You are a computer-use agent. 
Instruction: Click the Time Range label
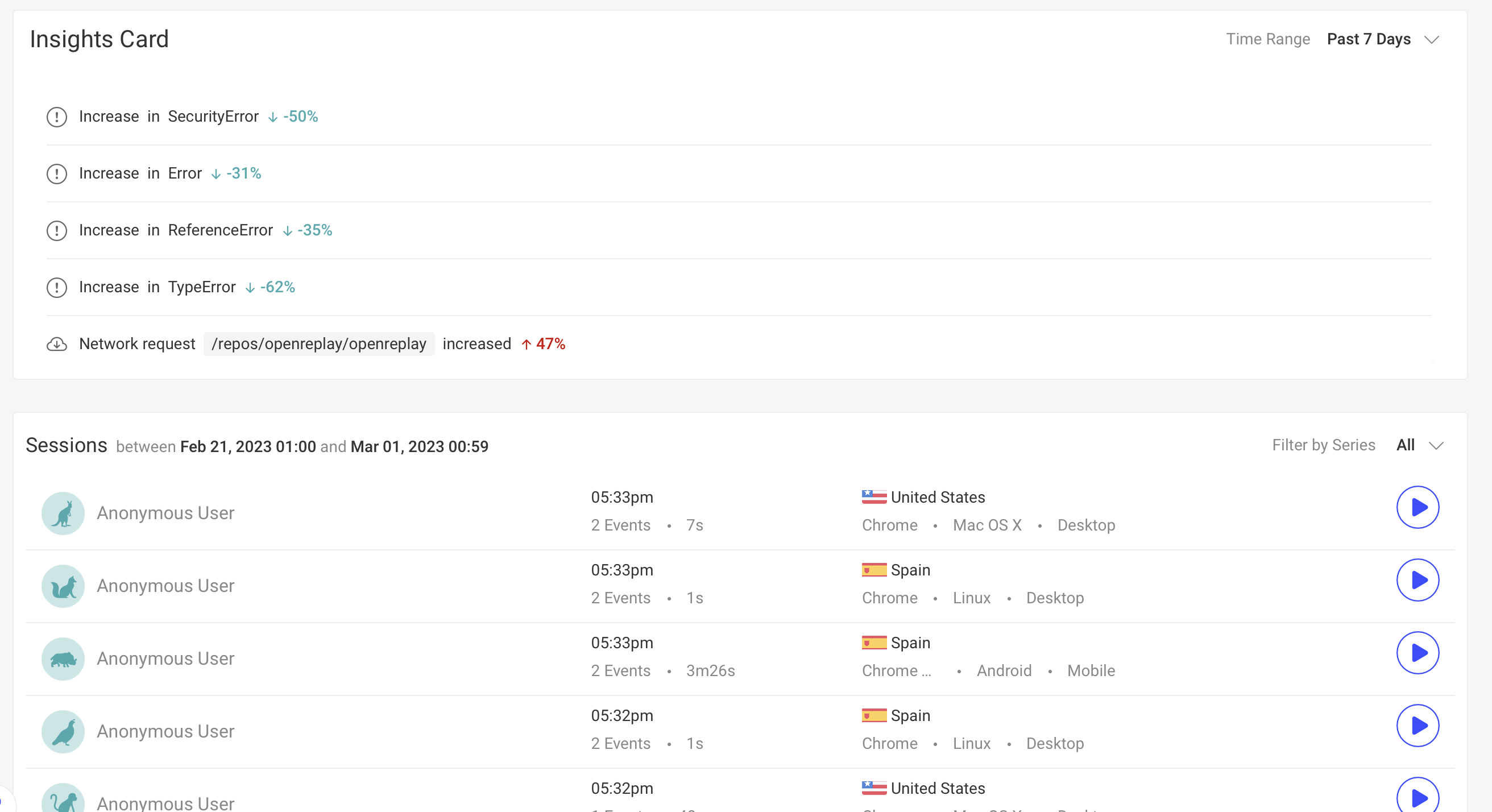pos(1267,39)
